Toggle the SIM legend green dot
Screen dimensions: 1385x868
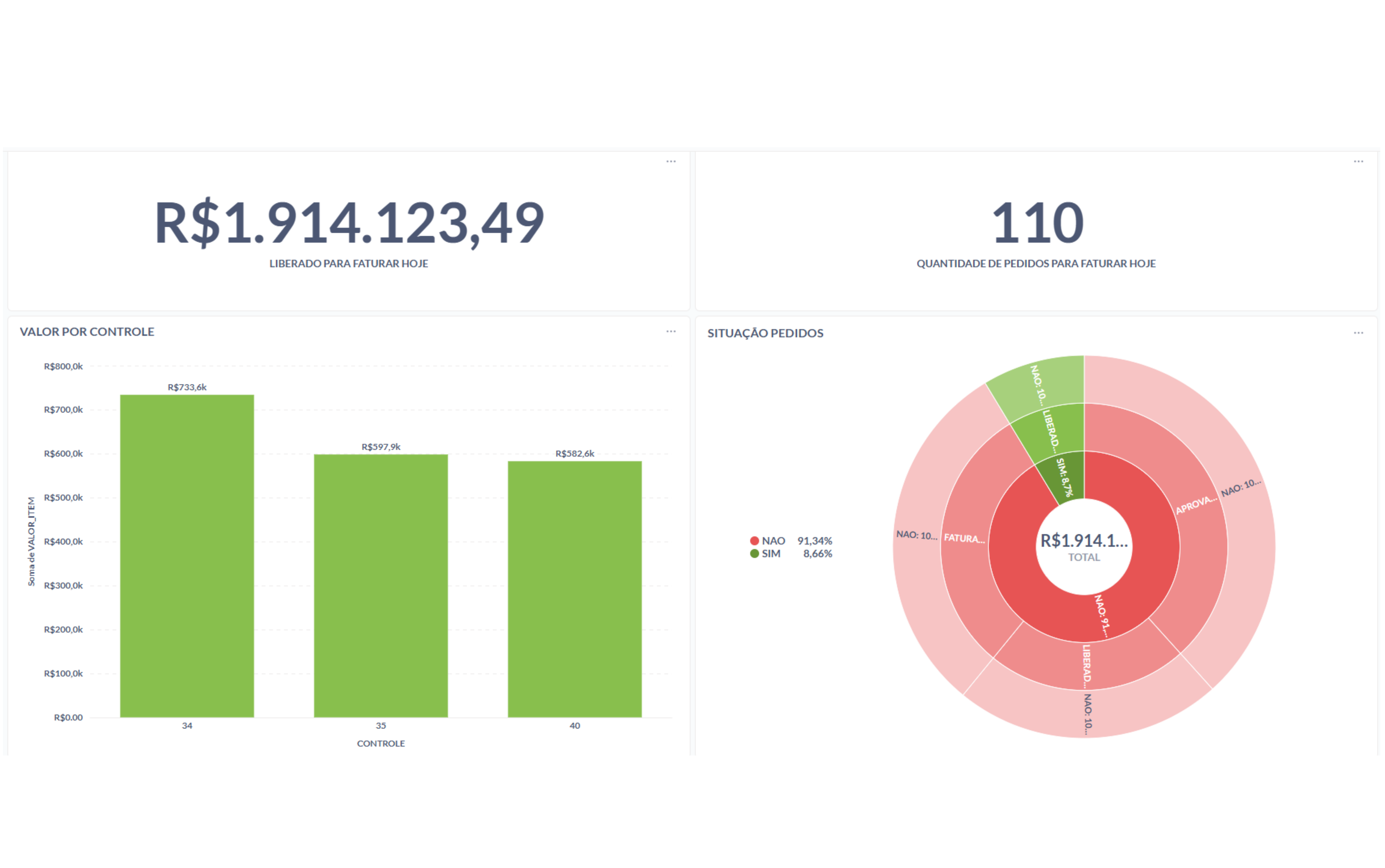click(755, 553)
